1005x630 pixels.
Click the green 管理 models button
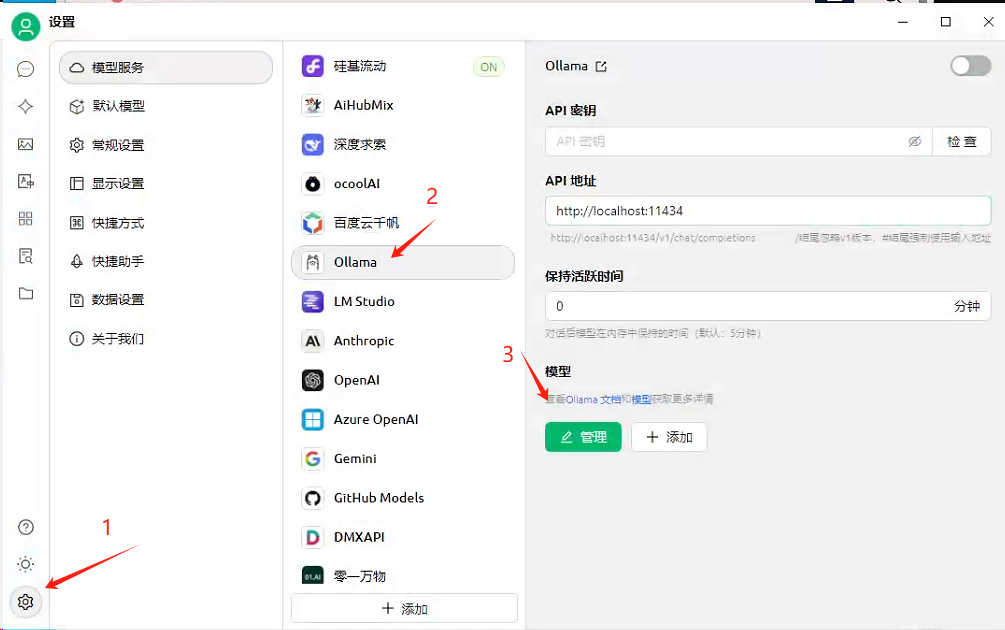[x=583, y=437]
